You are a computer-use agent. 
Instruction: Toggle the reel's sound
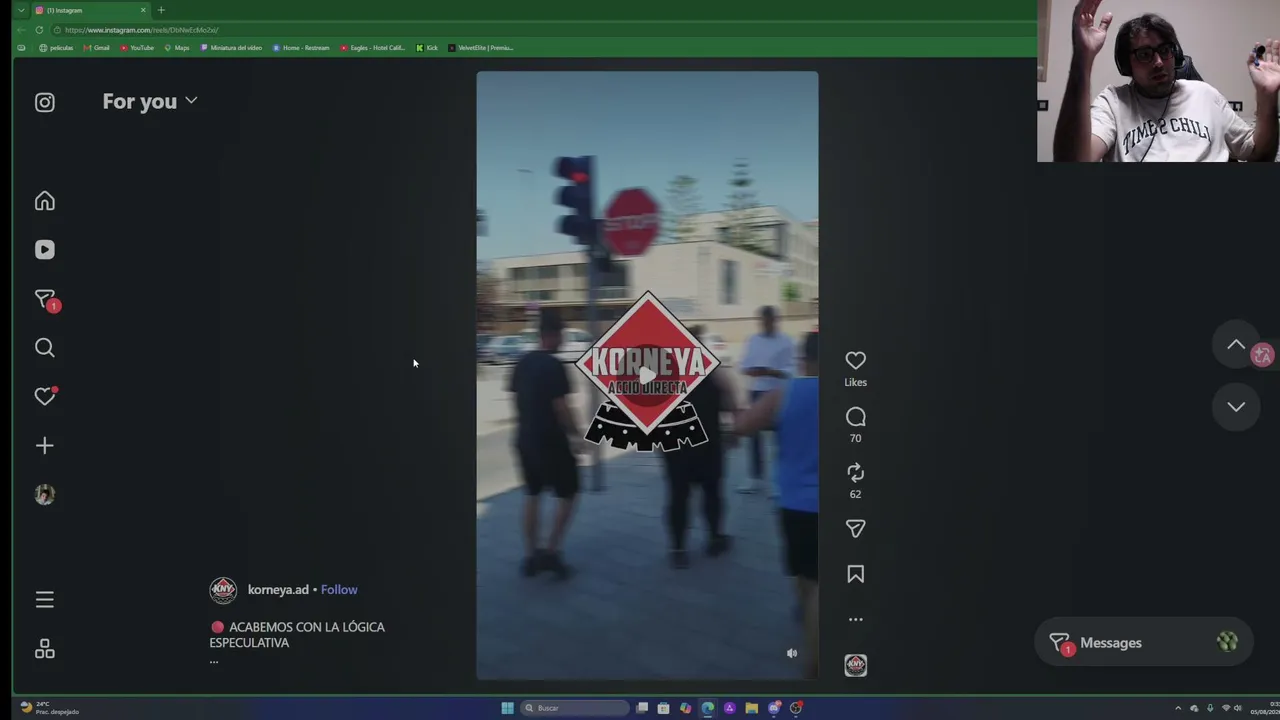[792, 654]
